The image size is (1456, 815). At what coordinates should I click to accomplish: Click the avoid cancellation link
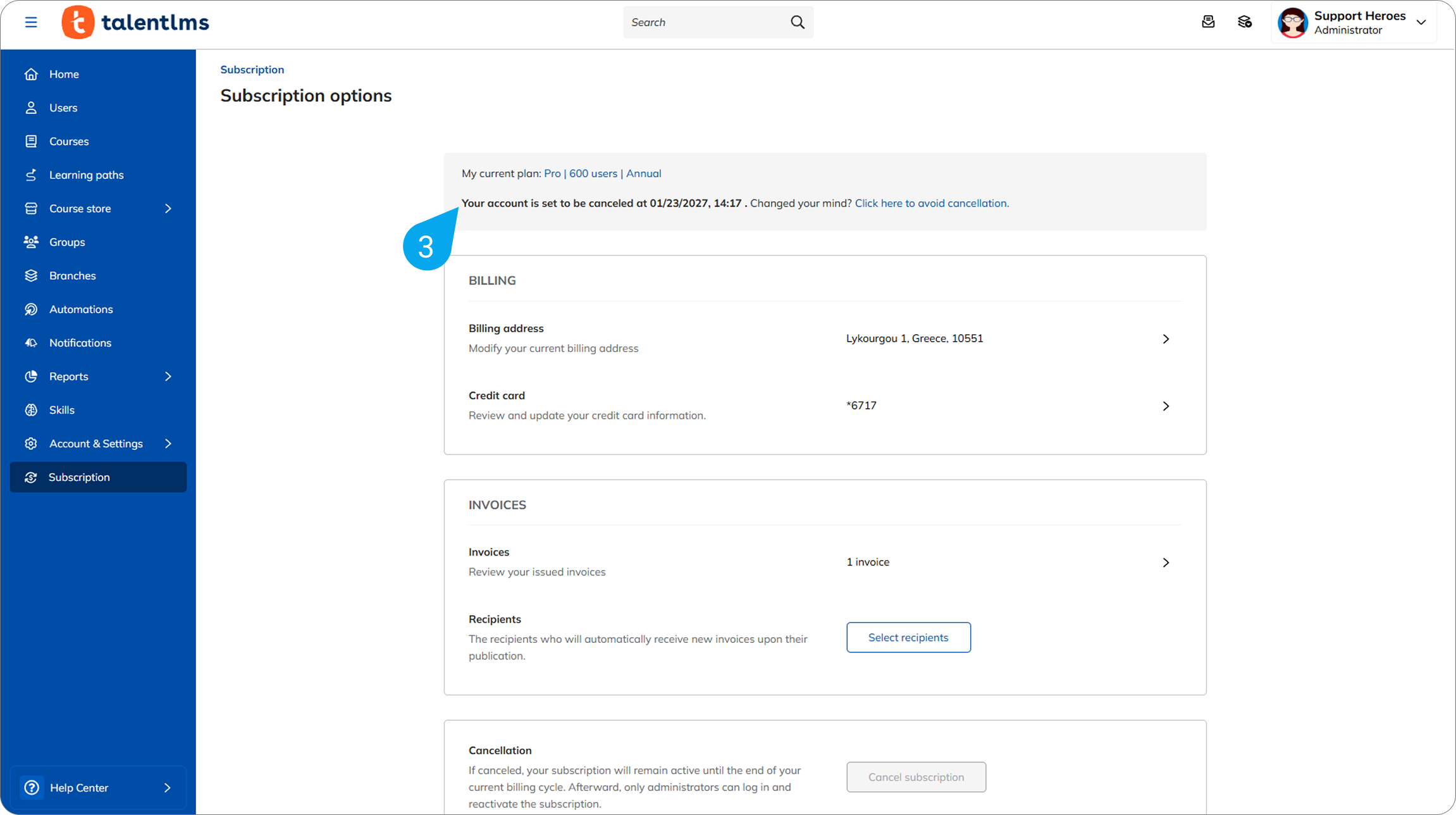pos(932,203)
